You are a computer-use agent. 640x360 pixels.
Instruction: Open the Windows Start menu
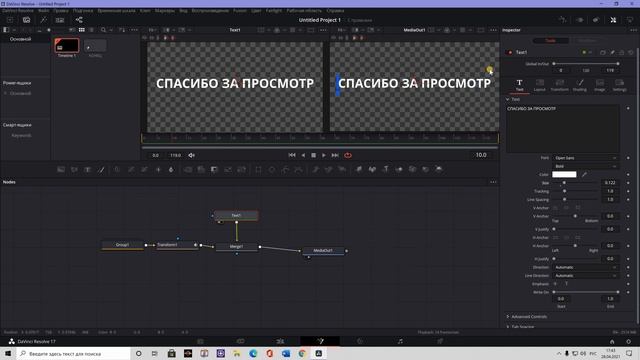click(x=8, y=353)
